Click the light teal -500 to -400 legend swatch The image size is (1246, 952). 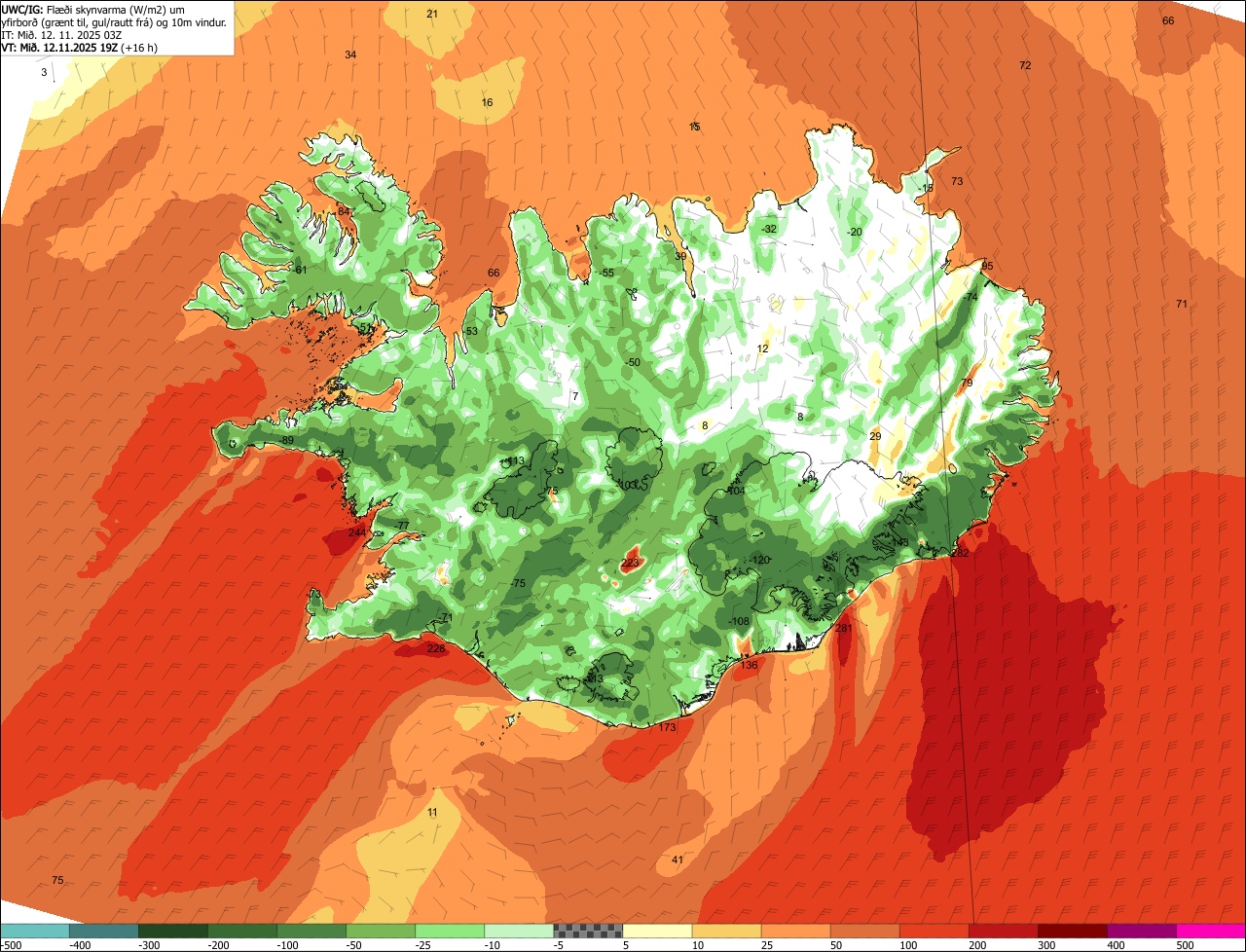pos(35,931)
